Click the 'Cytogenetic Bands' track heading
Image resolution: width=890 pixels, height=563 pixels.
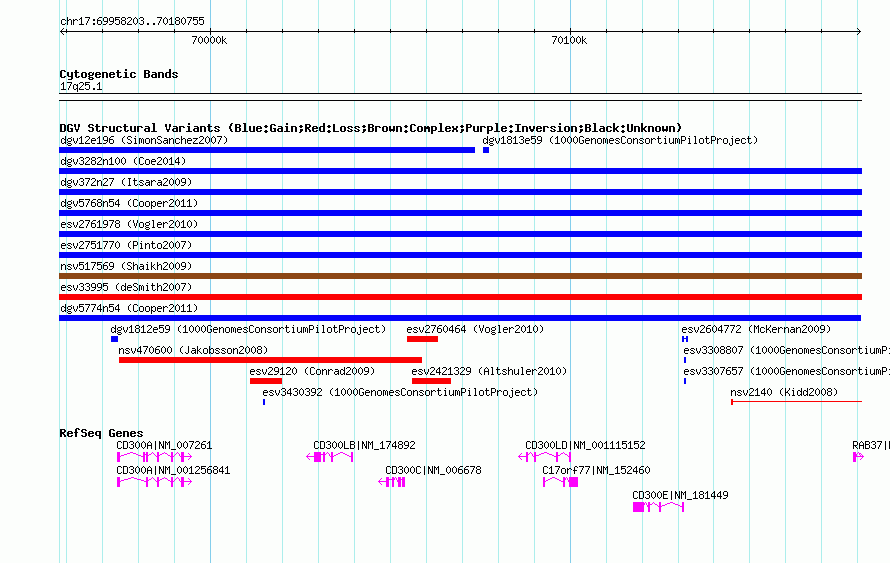click(119, 74)
